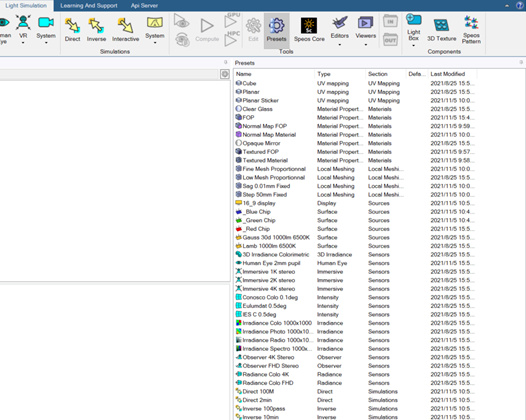Select the _Red Chip source preset
The image size is (526, 420).
257,229
